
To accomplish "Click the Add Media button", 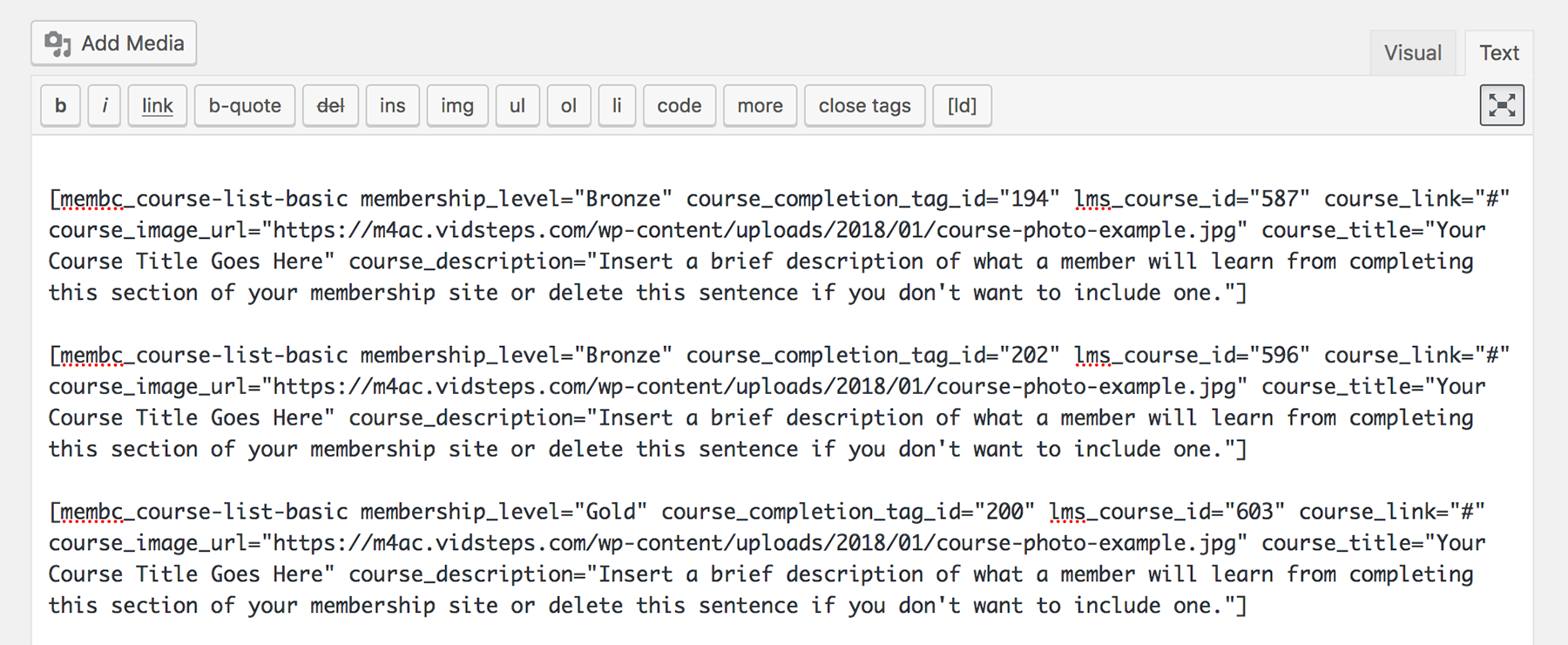I will (x=114, y=44).
